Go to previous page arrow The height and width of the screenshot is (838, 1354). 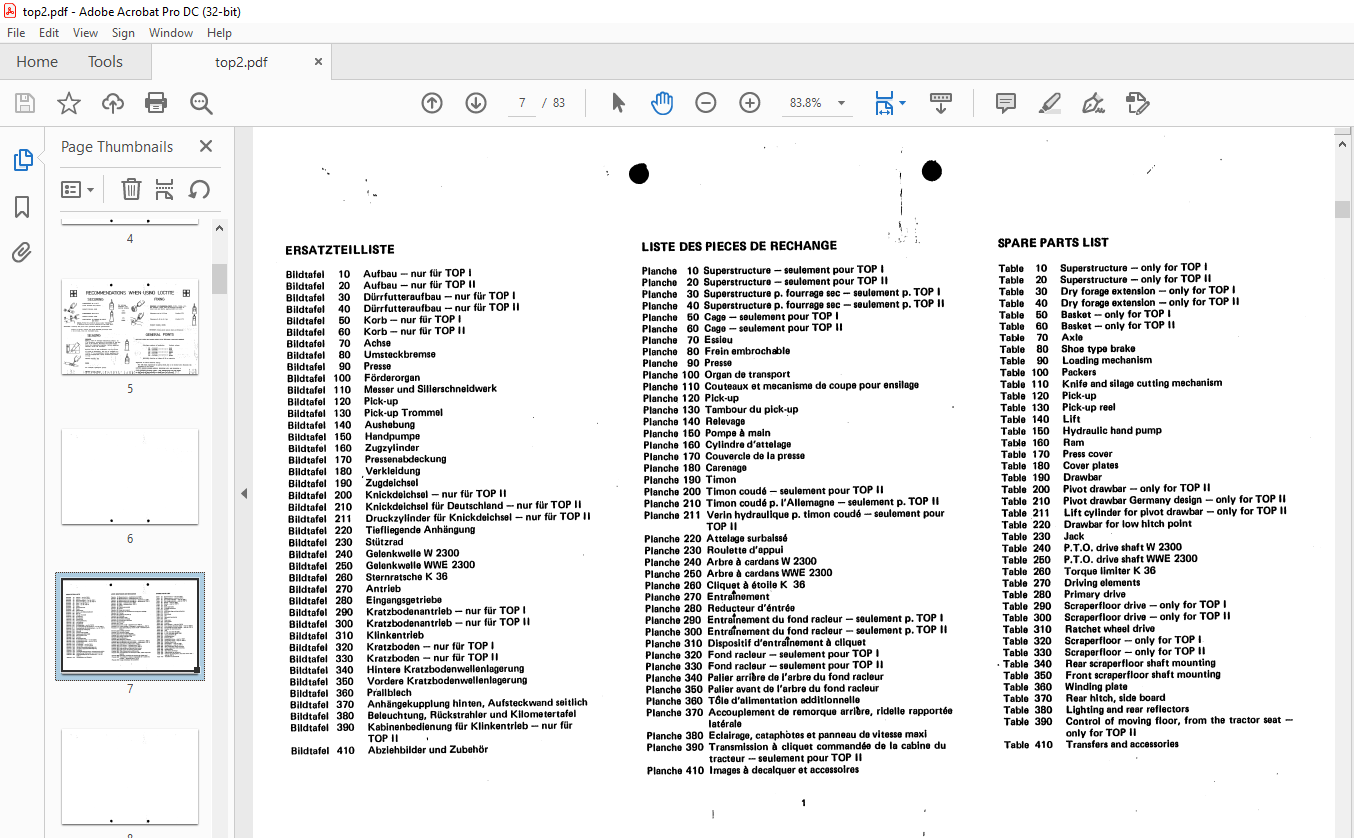(432, 103)
